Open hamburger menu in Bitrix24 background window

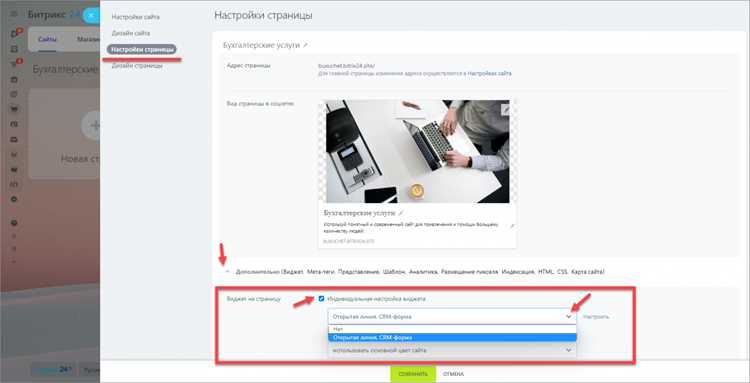point(14,14)
